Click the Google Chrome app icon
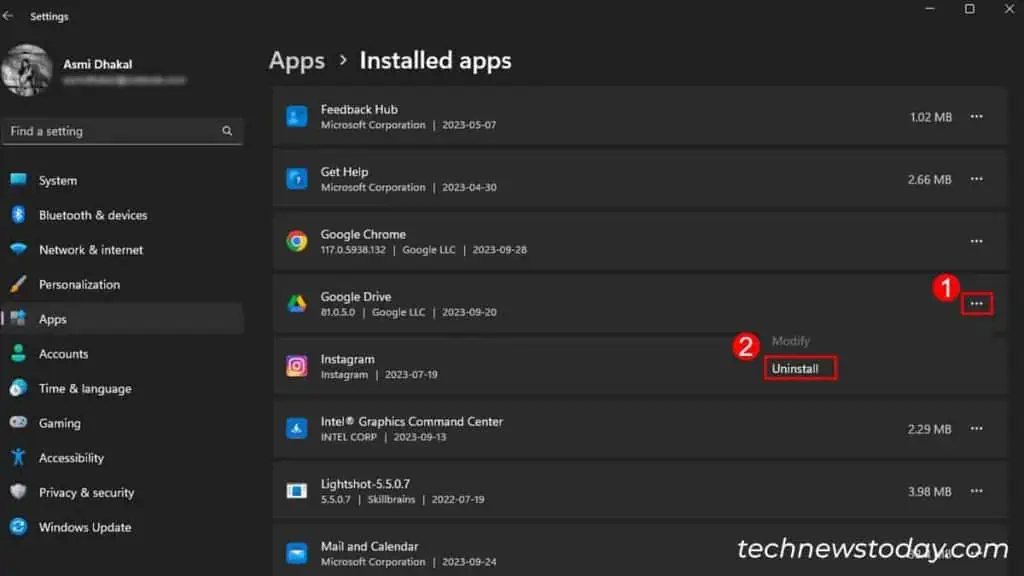Screen dimensions: 1024x576 (x=296, y=241)
